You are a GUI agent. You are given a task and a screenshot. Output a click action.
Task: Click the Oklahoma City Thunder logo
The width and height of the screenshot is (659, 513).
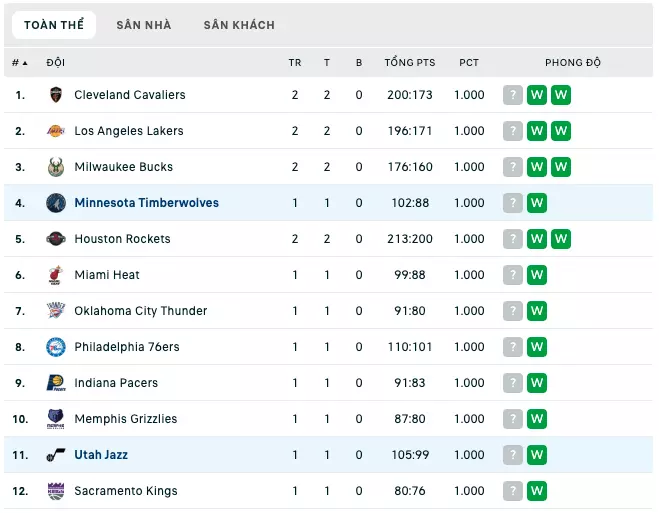(x=56, y=310)
